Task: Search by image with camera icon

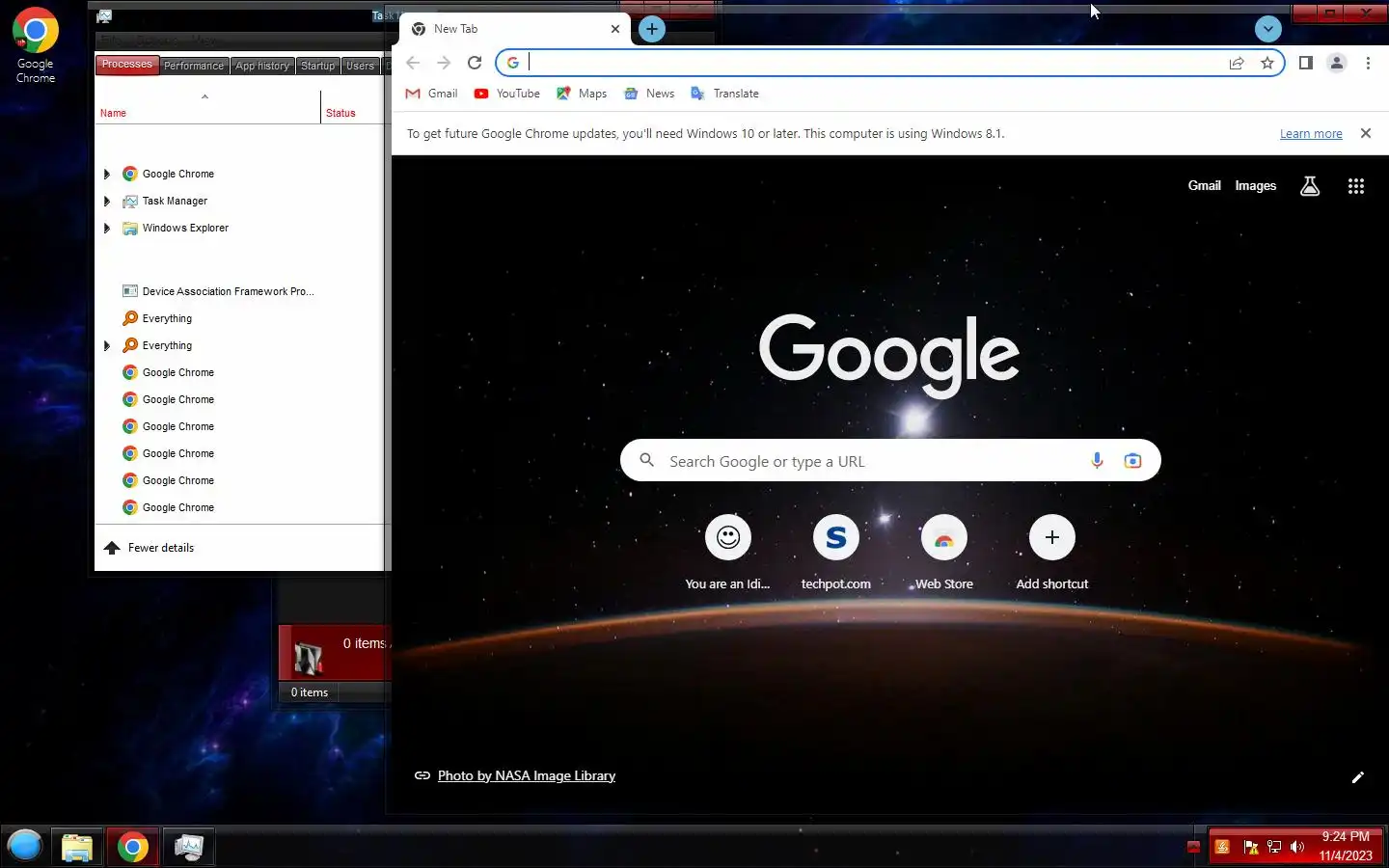Action: (x=1132, y=461)
